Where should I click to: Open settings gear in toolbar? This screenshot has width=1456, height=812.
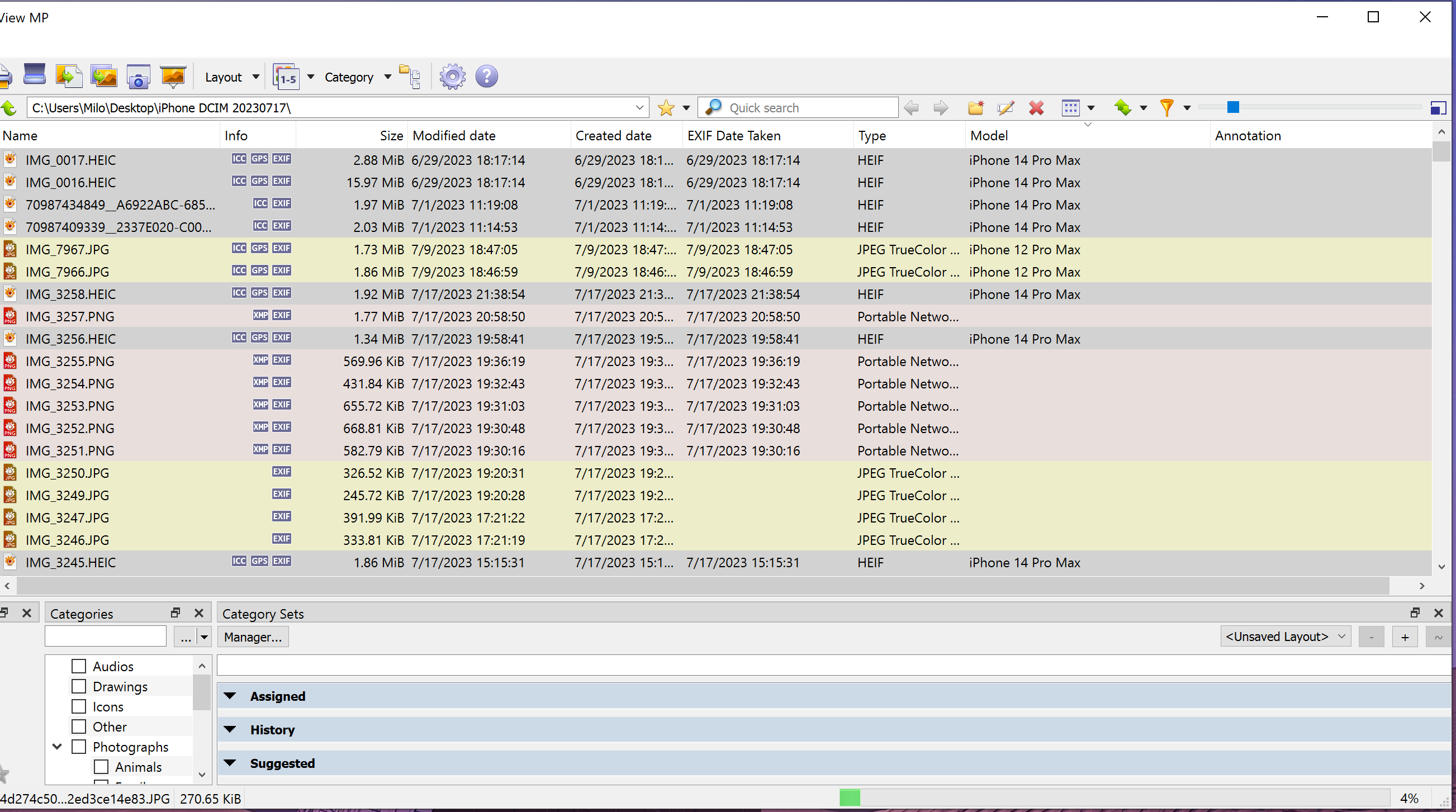(x=452, y=77)
